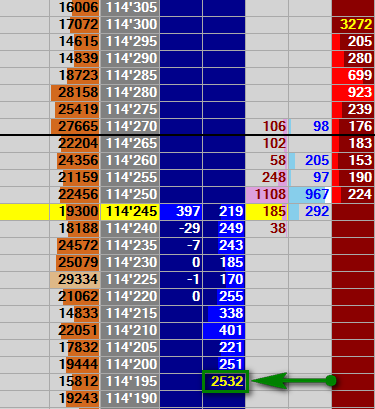Click the ask size 205 at 114'295
Image resolution: width=375 pixels, height=409 pixels.
(354, 41)
